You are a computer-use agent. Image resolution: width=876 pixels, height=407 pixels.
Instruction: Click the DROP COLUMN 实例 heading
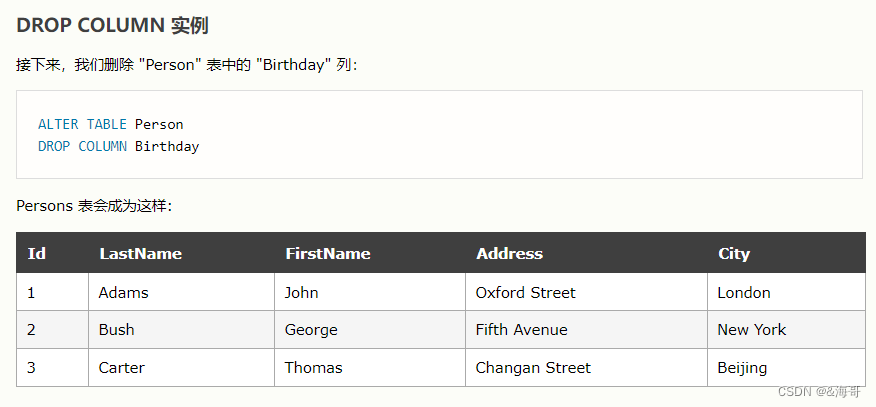pos(112,26)
